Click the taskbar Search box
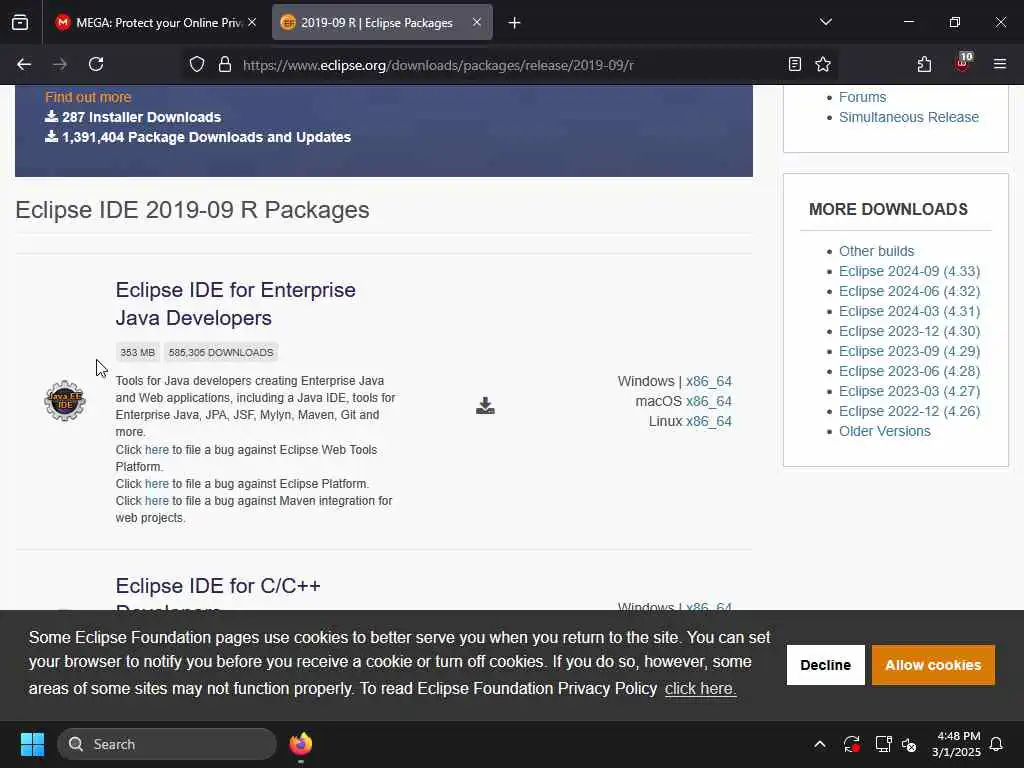Screen dimensions: 1024x768 click(x=167, y=744)
